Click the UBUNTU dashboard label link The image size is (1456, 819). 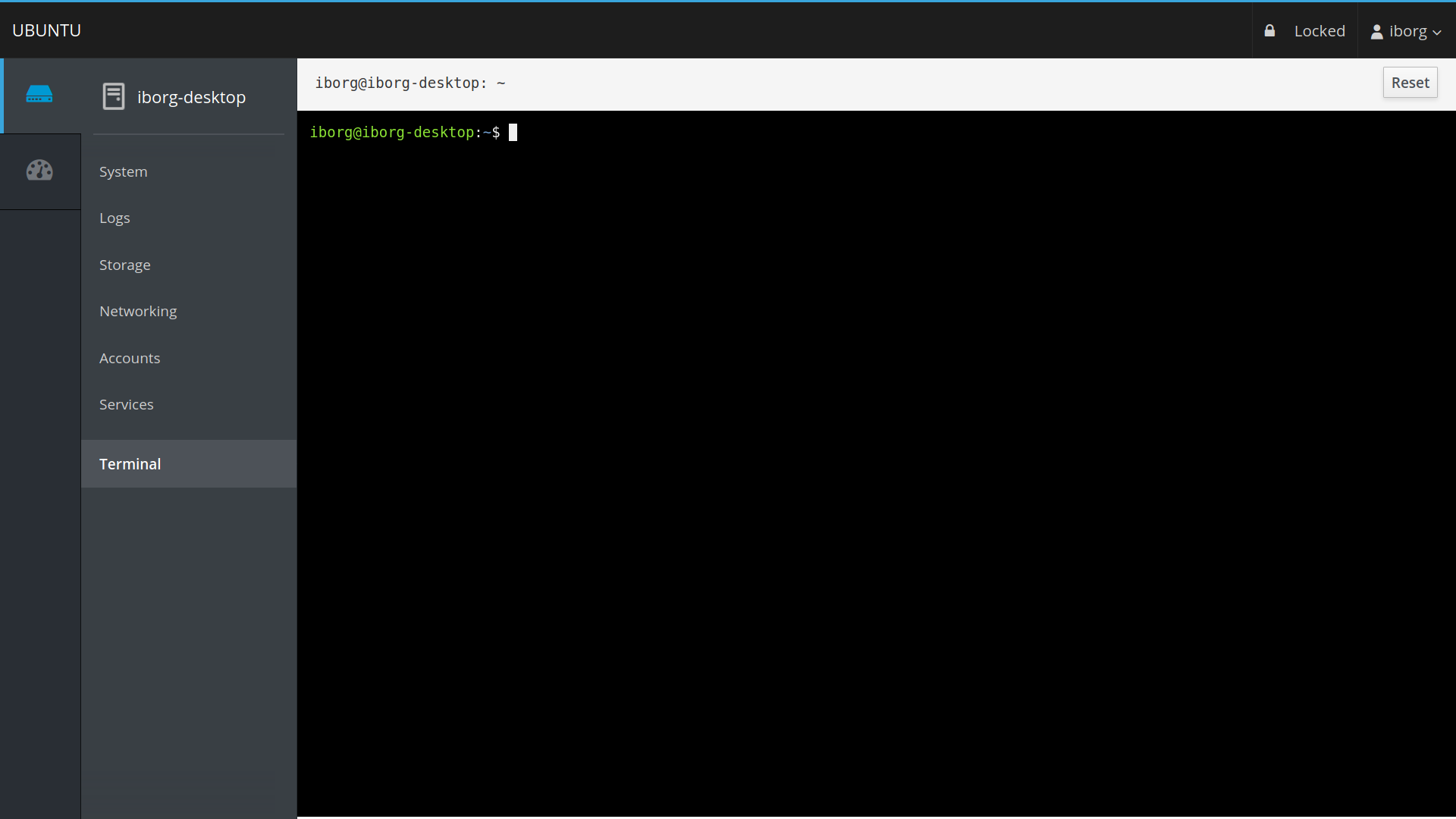click(x=47, y=30)
